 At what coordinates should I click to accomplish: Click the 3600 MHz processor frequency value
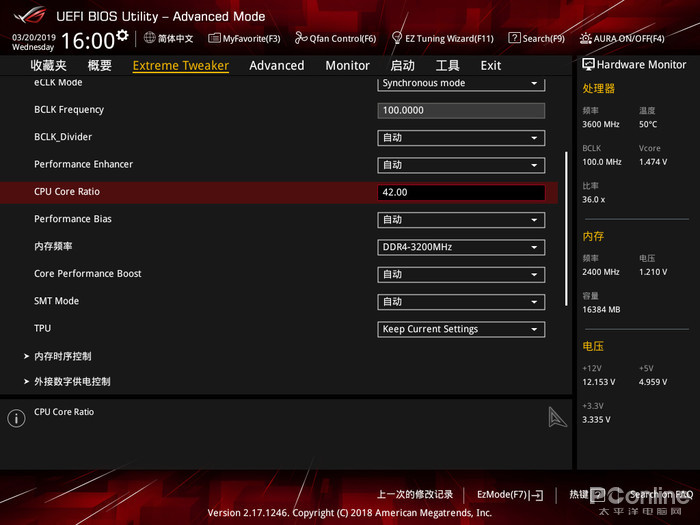601,124
